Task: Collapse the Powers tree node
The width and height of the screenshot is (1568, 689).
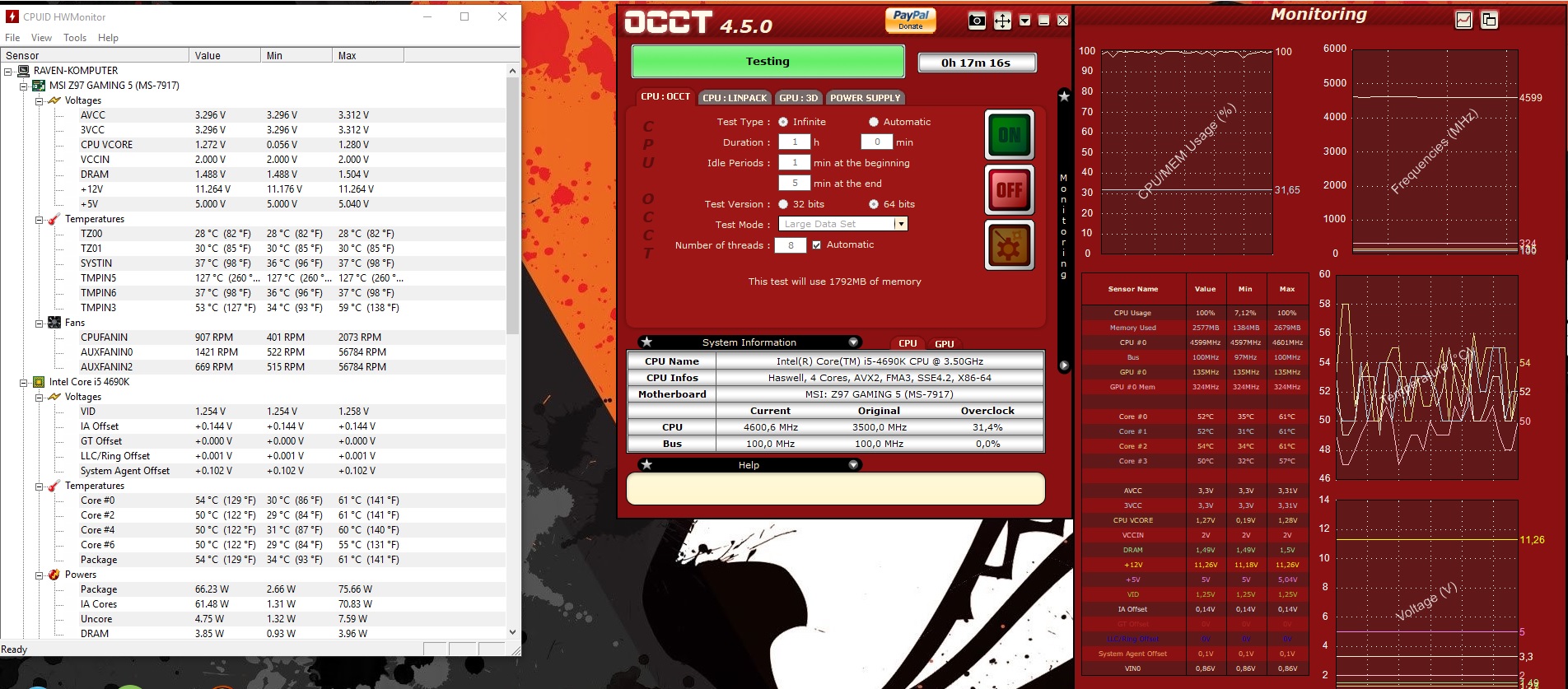Action: pyautogui.click(x=39, y=575)
